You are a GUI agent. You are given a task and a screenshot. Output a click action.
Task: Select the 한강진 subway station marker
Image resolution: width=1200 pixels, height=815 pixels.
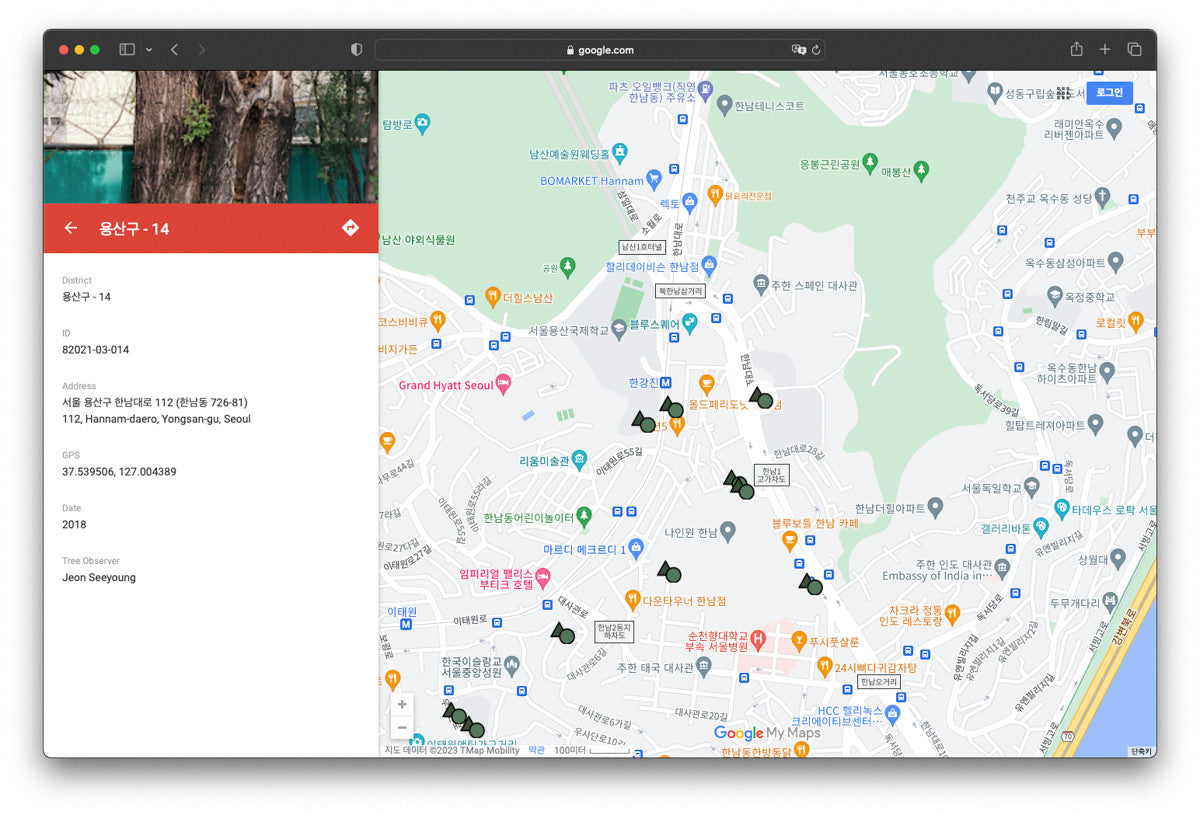(665, 383)
